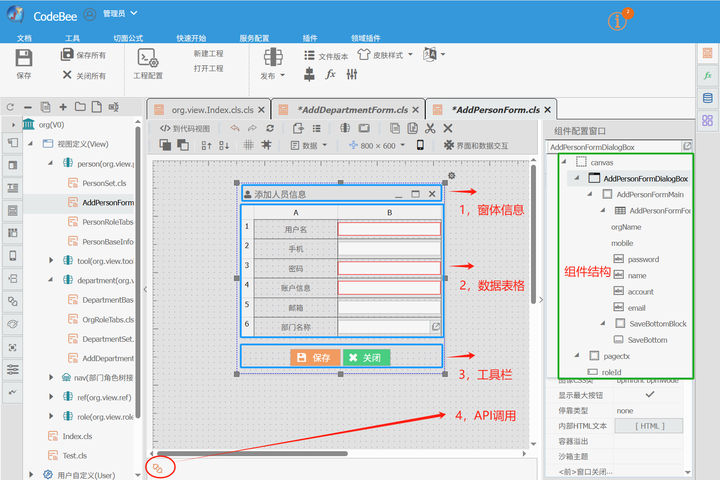Click the green Close (关闭) button on form
The width and height of the screenshot is (720, 480).
click(x=366, y=357)
